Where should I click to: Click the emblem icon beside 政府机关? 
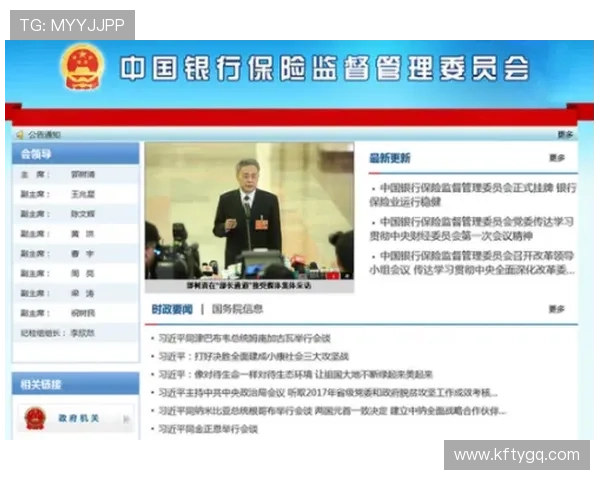pyautogui.click(x=35, y=418)
